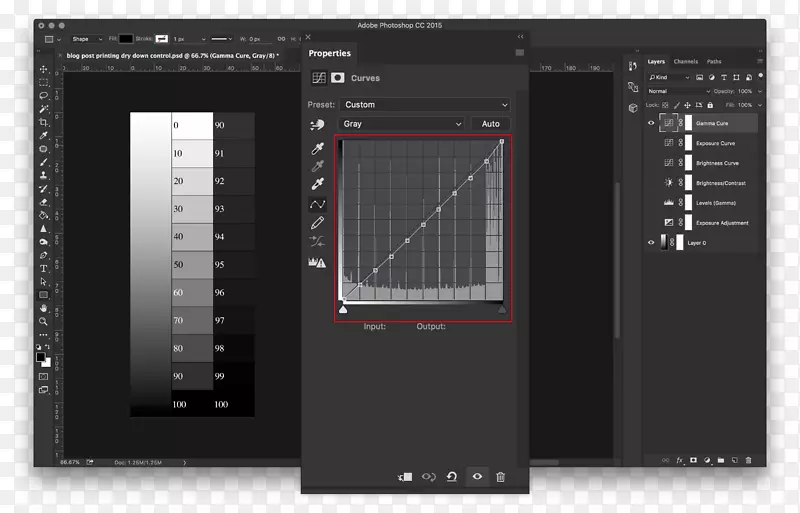Toggle lock position
Viewport: 800px width, 513px height.
tap(687, 105)
